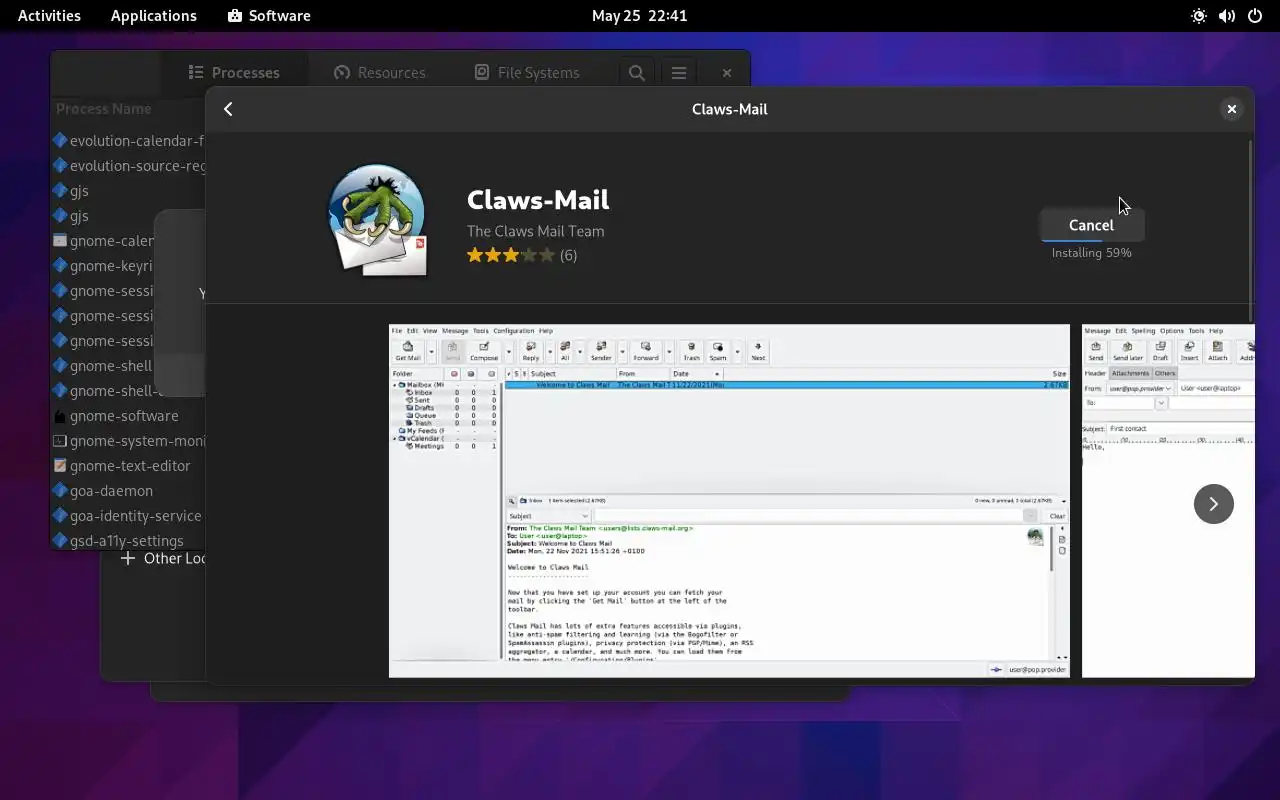The image size is (1280, 800).
Task: Select evolution-source-reg process row
Action: (x=128, y=166)
